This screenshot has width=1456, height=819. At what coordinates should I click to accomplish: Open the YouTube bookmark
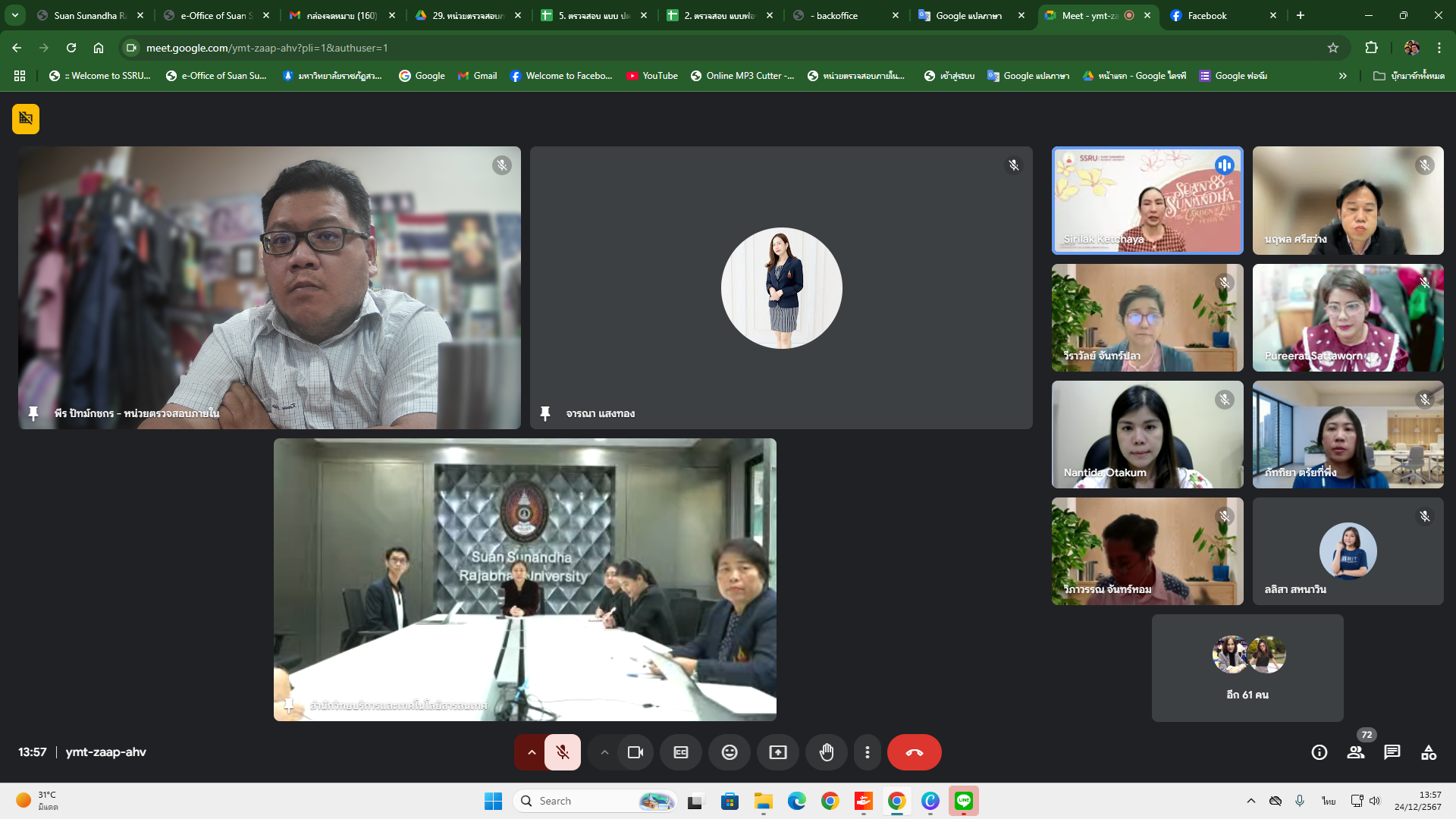[x=651, y=76]
